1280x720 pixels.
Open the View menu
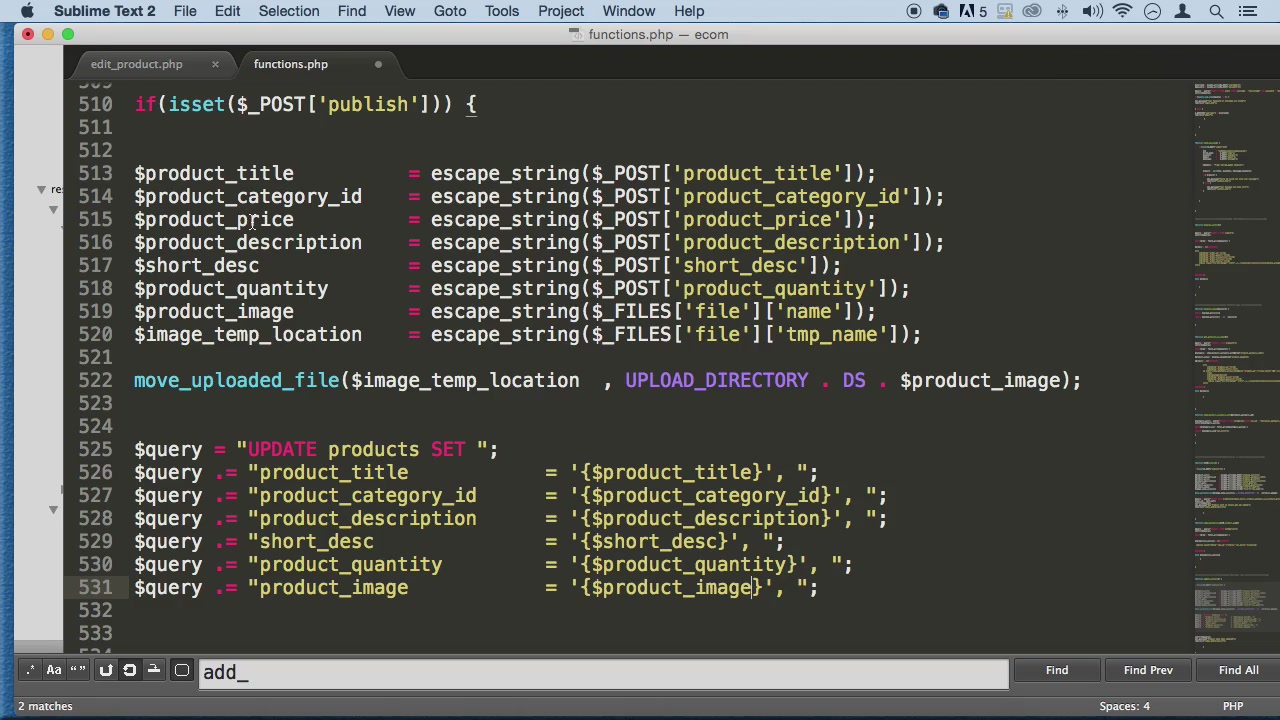(x=399, y=11)
